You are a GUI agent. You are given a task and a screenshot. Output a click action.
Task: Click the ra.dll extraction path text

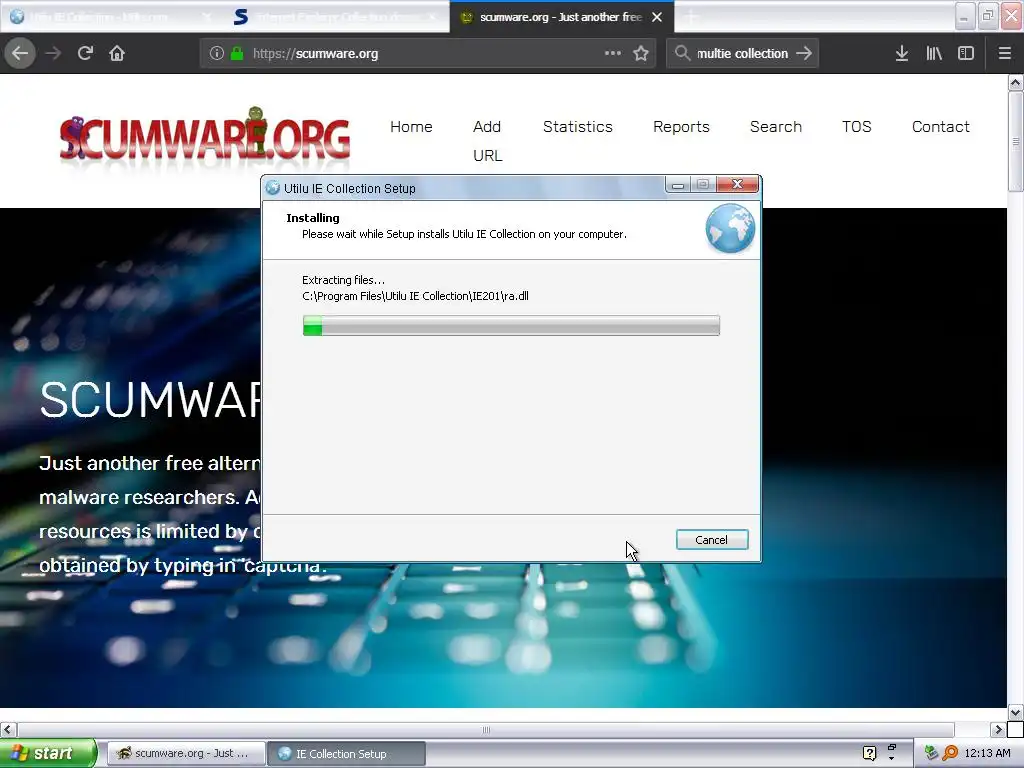[415, 296]
